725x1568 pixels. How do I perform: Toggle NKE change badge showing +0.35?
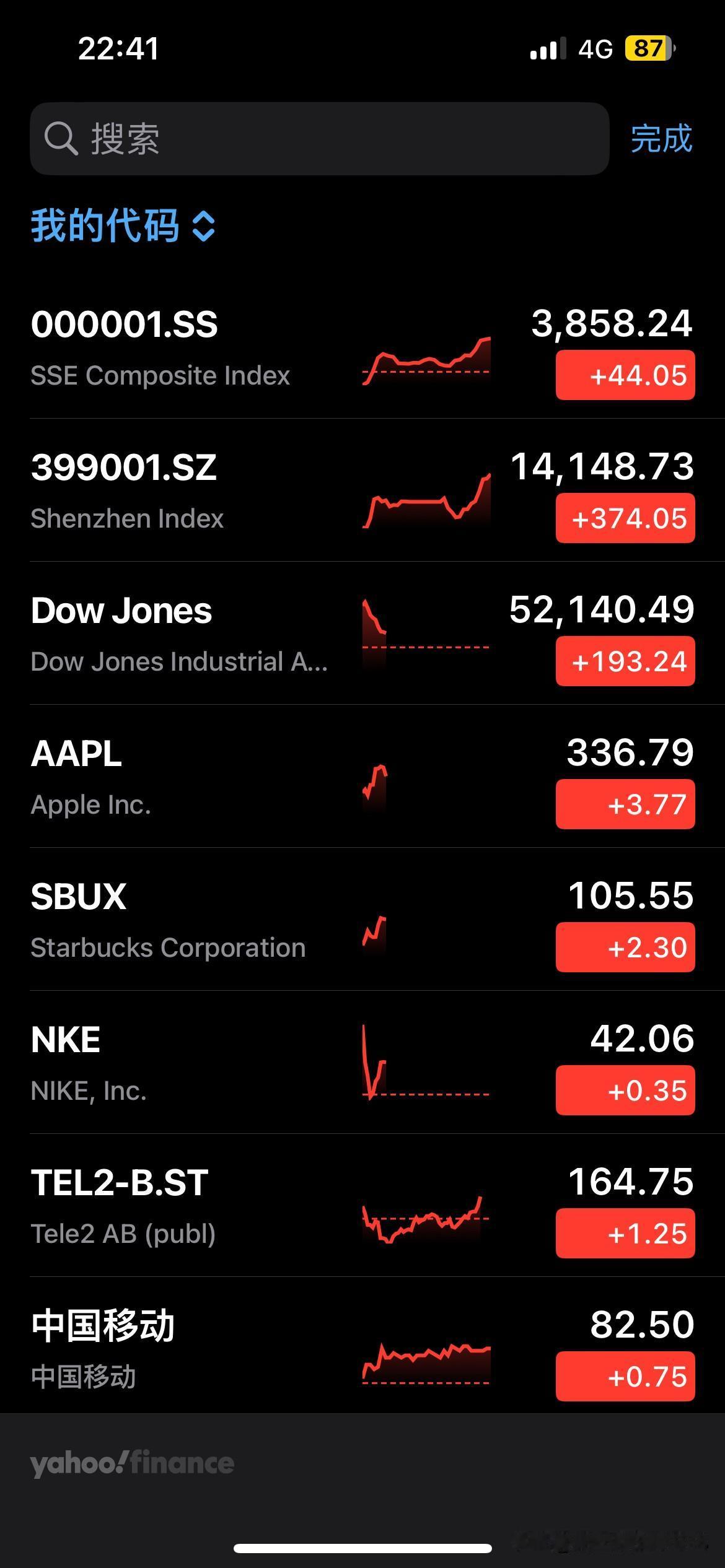point(625,1091)
